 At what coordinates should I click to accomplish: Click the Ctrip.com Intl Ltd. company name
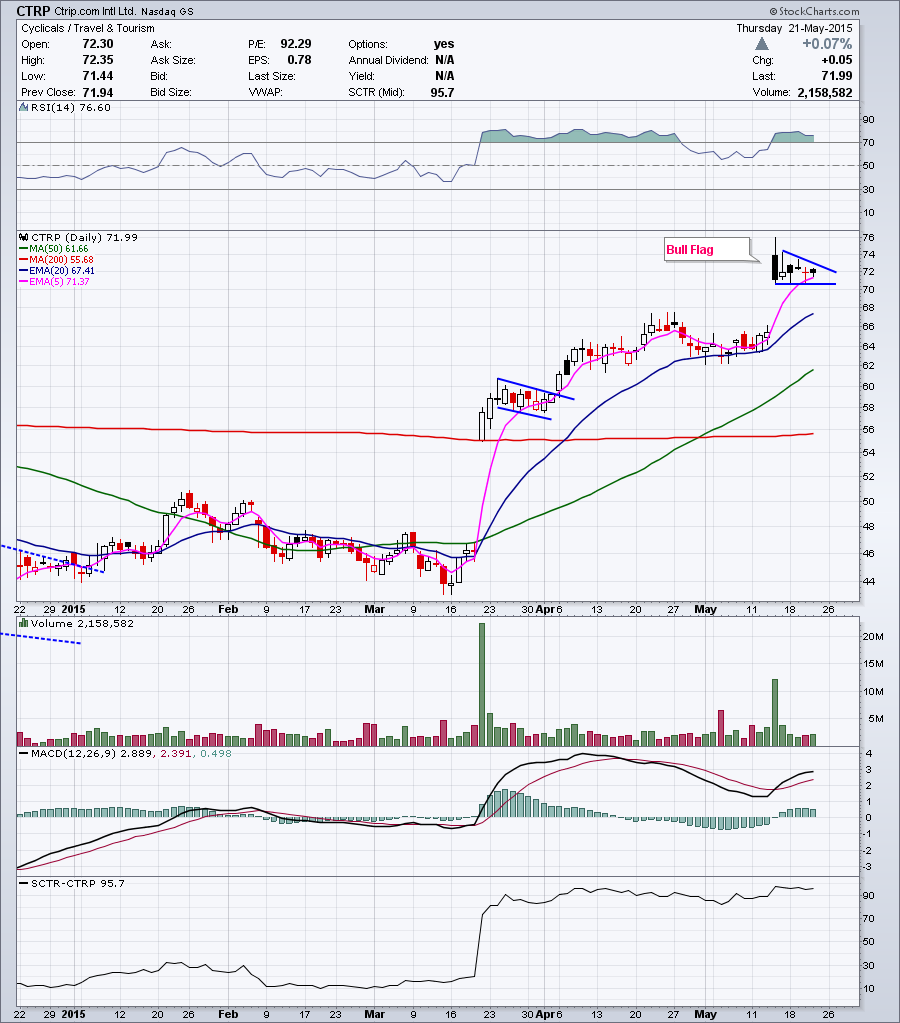(x=95, y=12)
